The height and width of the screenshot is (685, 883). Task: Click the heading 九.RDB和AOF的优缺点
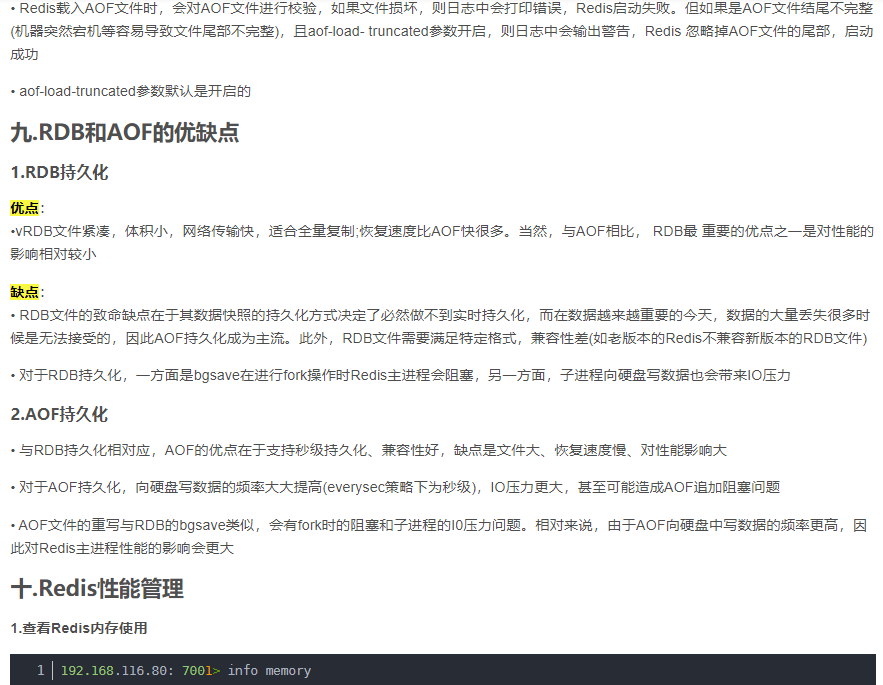pyautogui.click(x=125, y=132)
